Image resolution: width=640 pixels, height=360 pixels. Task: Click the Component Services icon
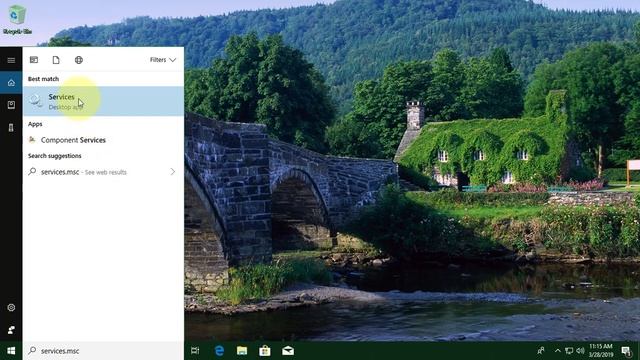(32, 140)
